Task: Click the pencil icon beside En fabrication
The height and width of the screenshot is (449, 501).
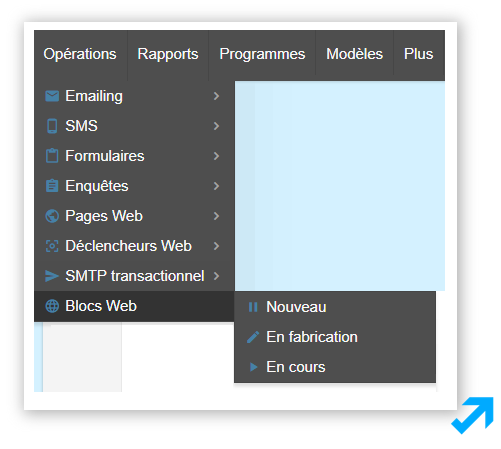Action: [253, 337]
